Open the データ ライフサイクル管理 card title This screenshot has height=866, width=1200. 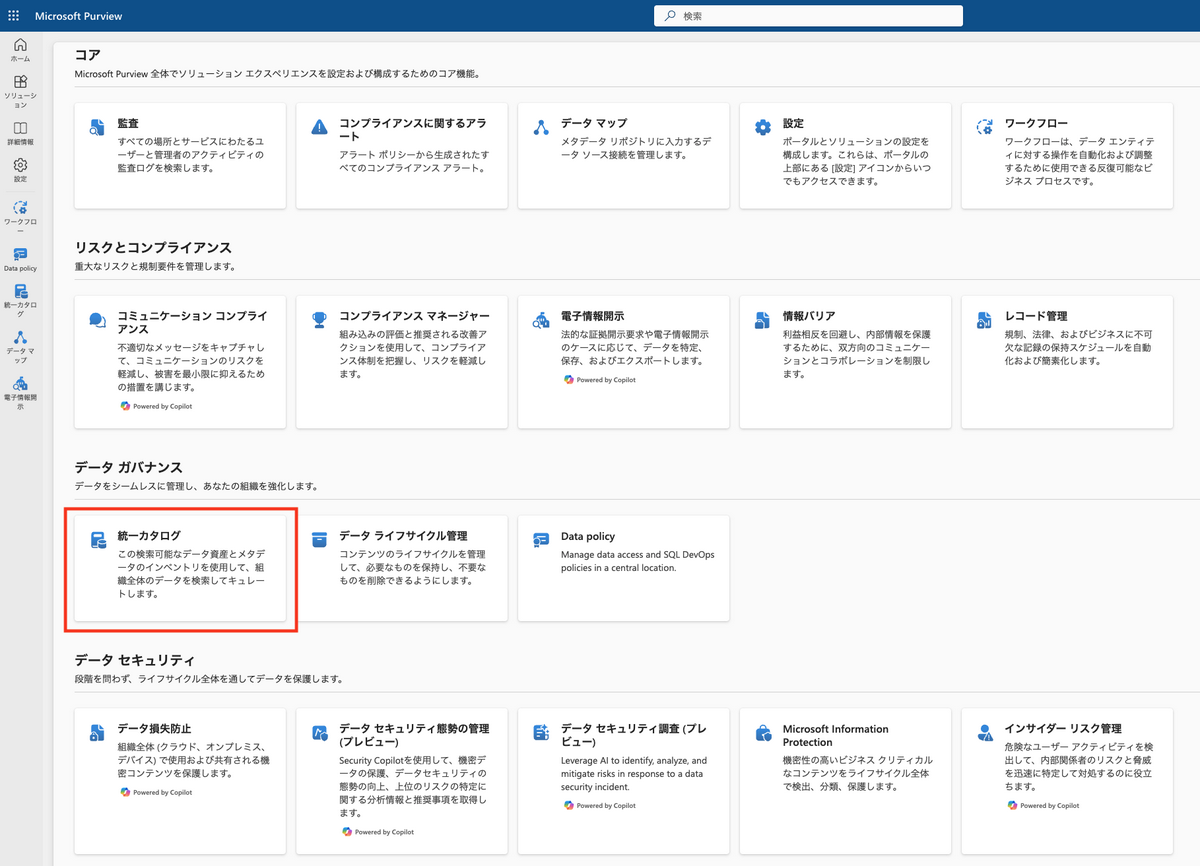coord(403,536)
